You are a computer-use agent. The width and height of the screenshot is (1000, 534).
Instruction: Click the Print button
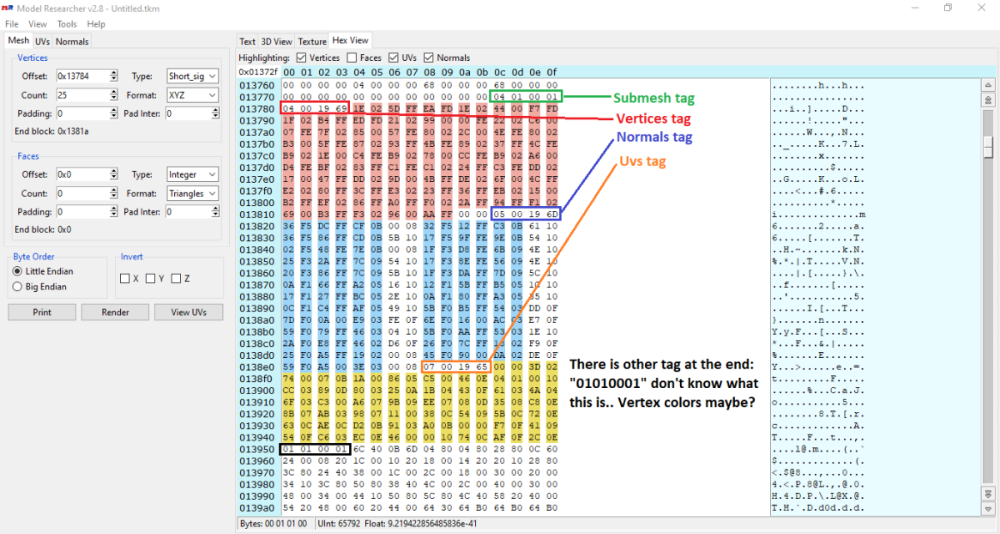(x=42, y=312)
